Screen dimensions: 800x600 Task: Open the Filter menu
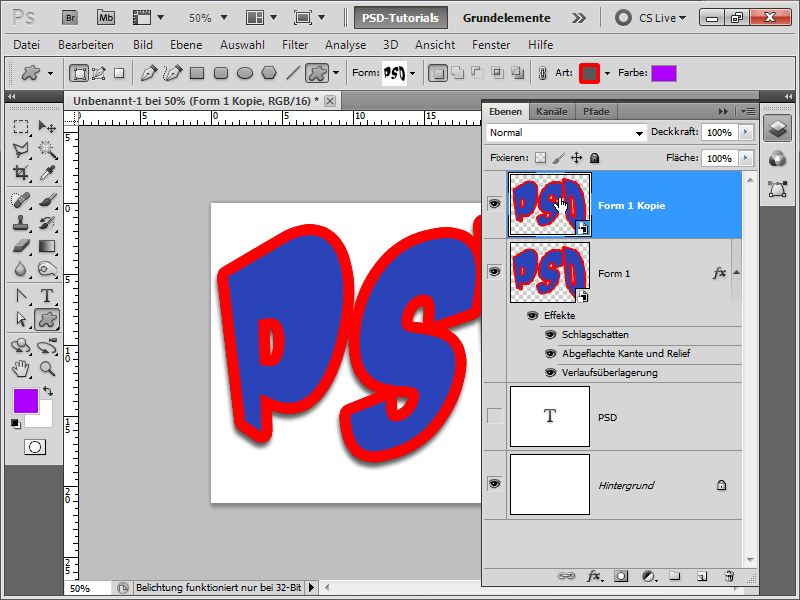pyautogui.click(x=295, y=45)
